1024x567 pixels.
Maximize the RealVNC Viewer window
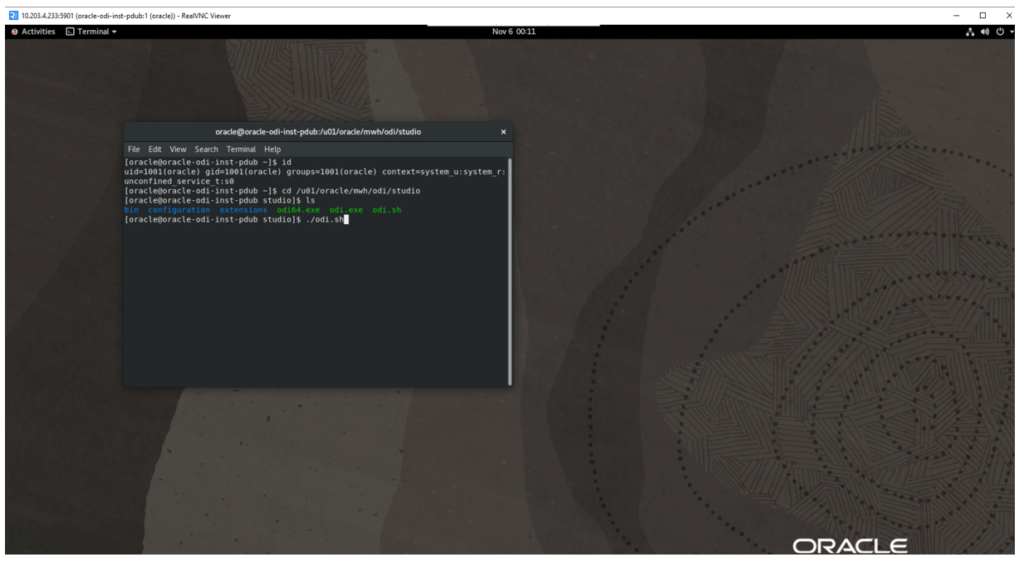(982, 15)
